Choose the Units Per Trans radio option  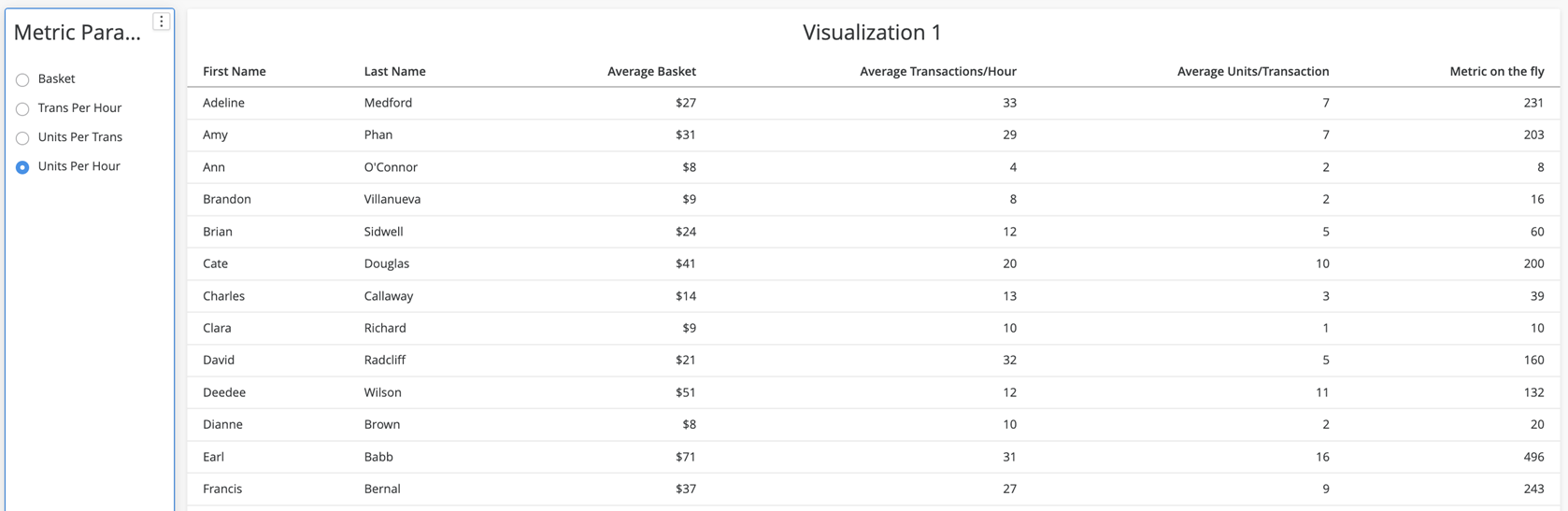tap(22, 138)
